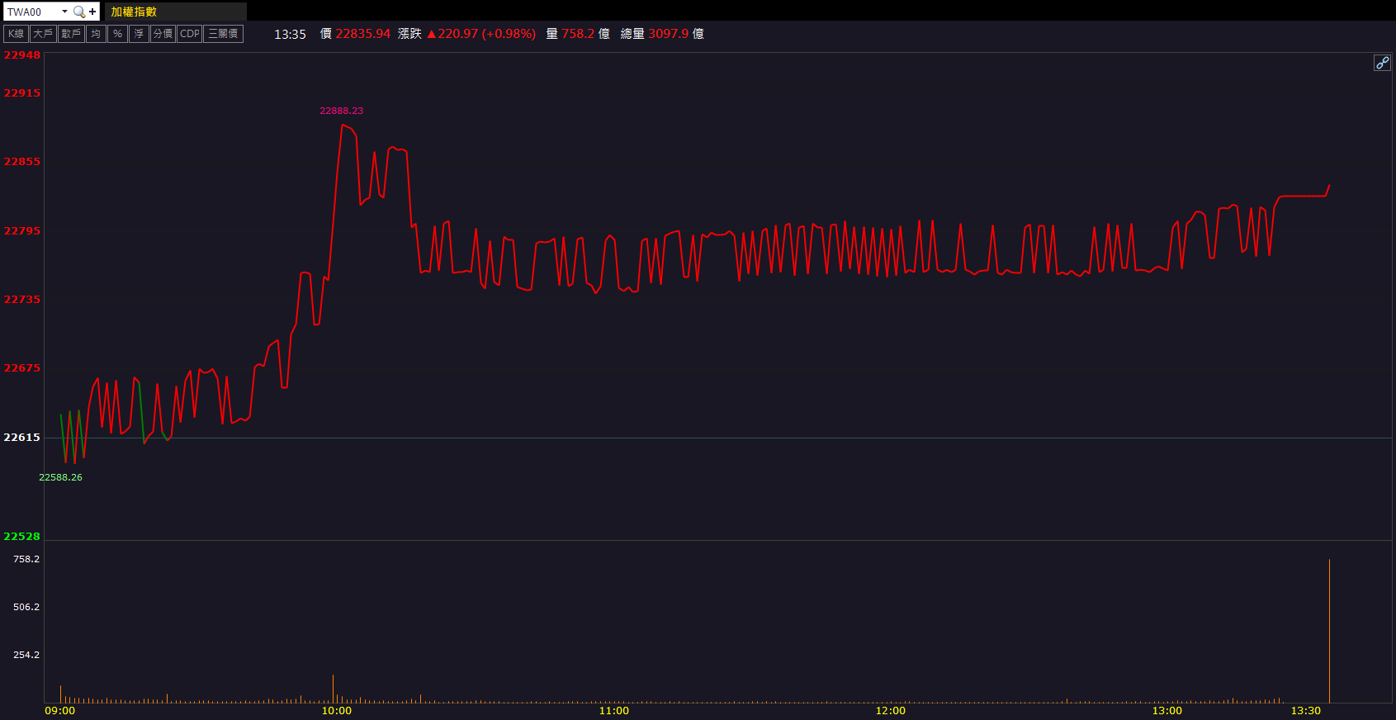Screen dimensions: 1396x720
Task: Click the 22615 reference price axis label
Action: tap(22, 437)
